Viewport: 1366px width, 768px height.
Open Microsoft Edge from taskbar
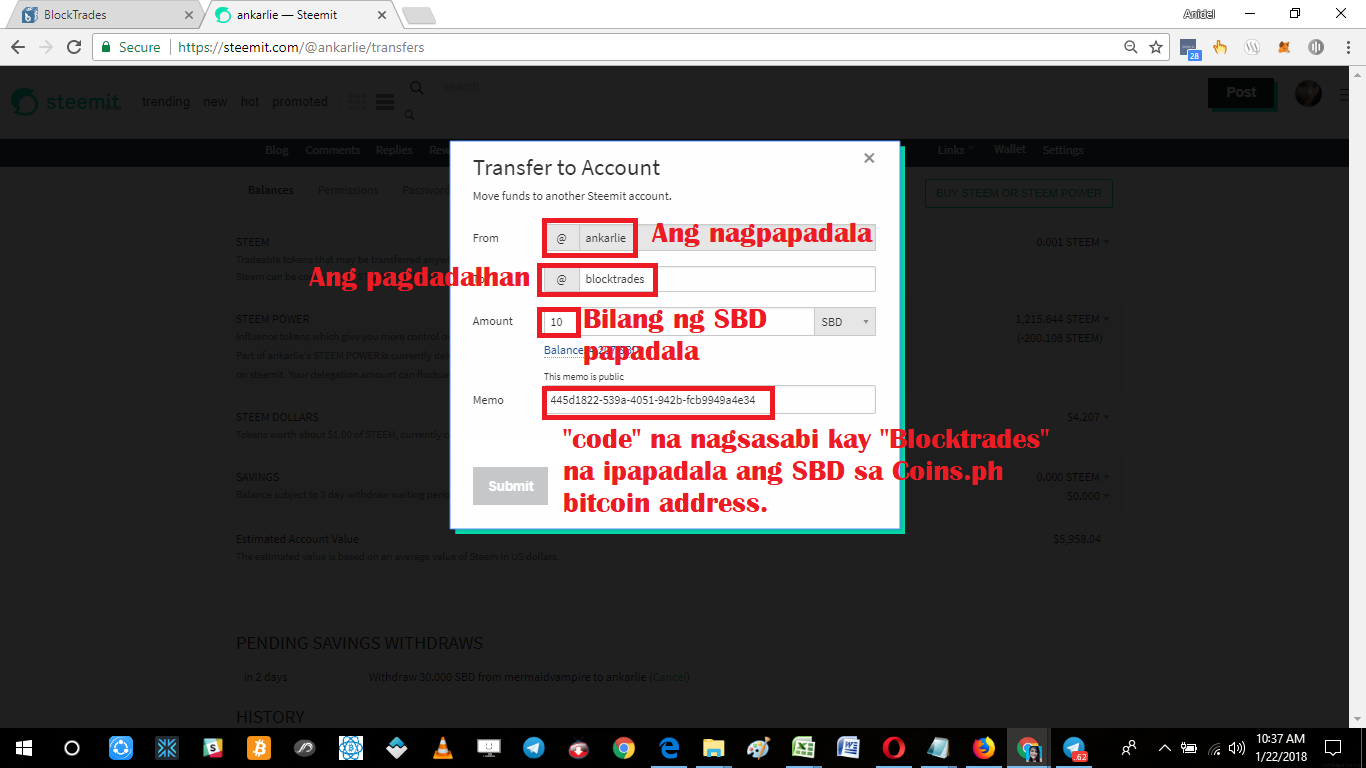[x=669, y=747]
